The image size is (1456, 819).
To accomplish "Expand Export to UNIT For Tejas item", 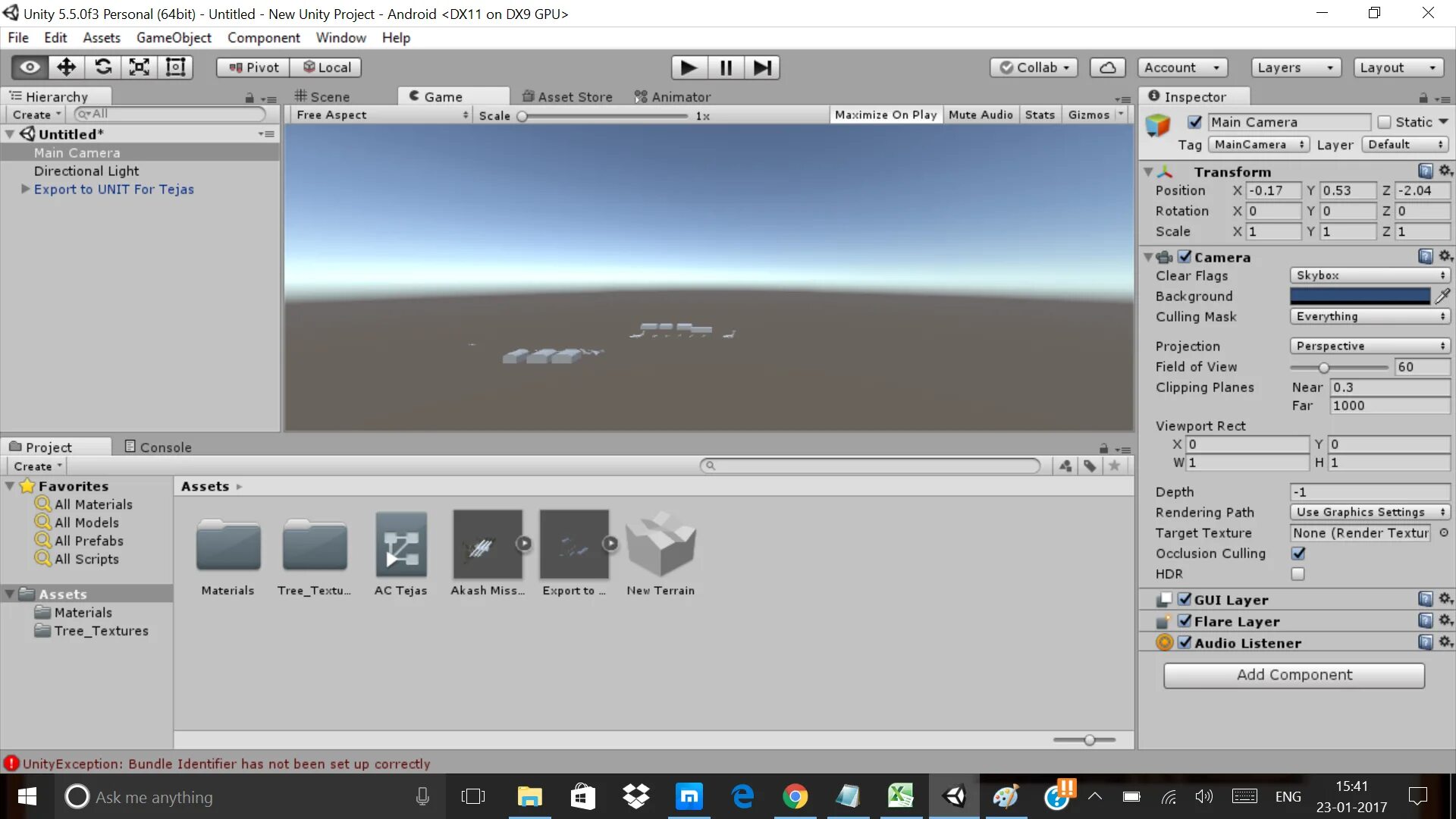I will (x=25, y=189).
